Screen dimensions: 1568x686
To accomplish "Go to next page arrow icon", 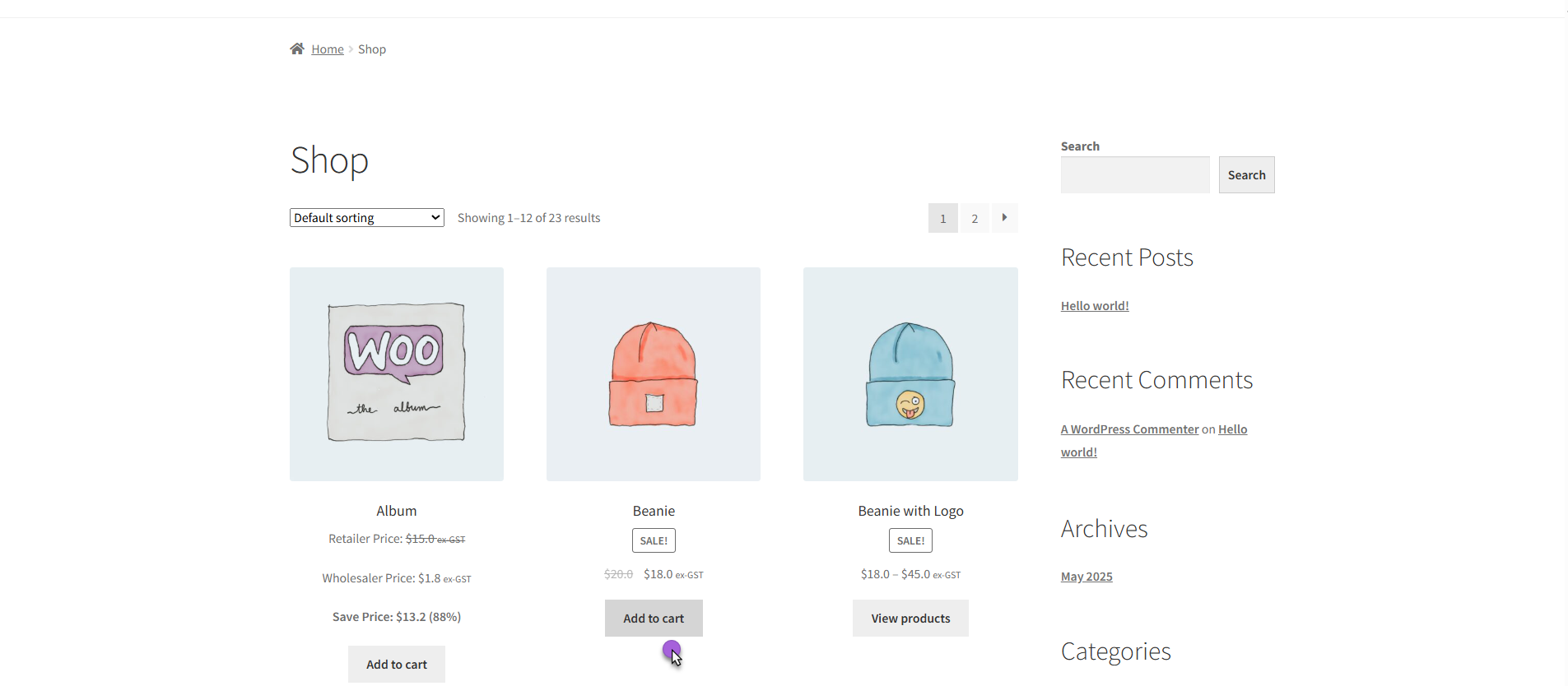I will click(x=1004, y=218).
